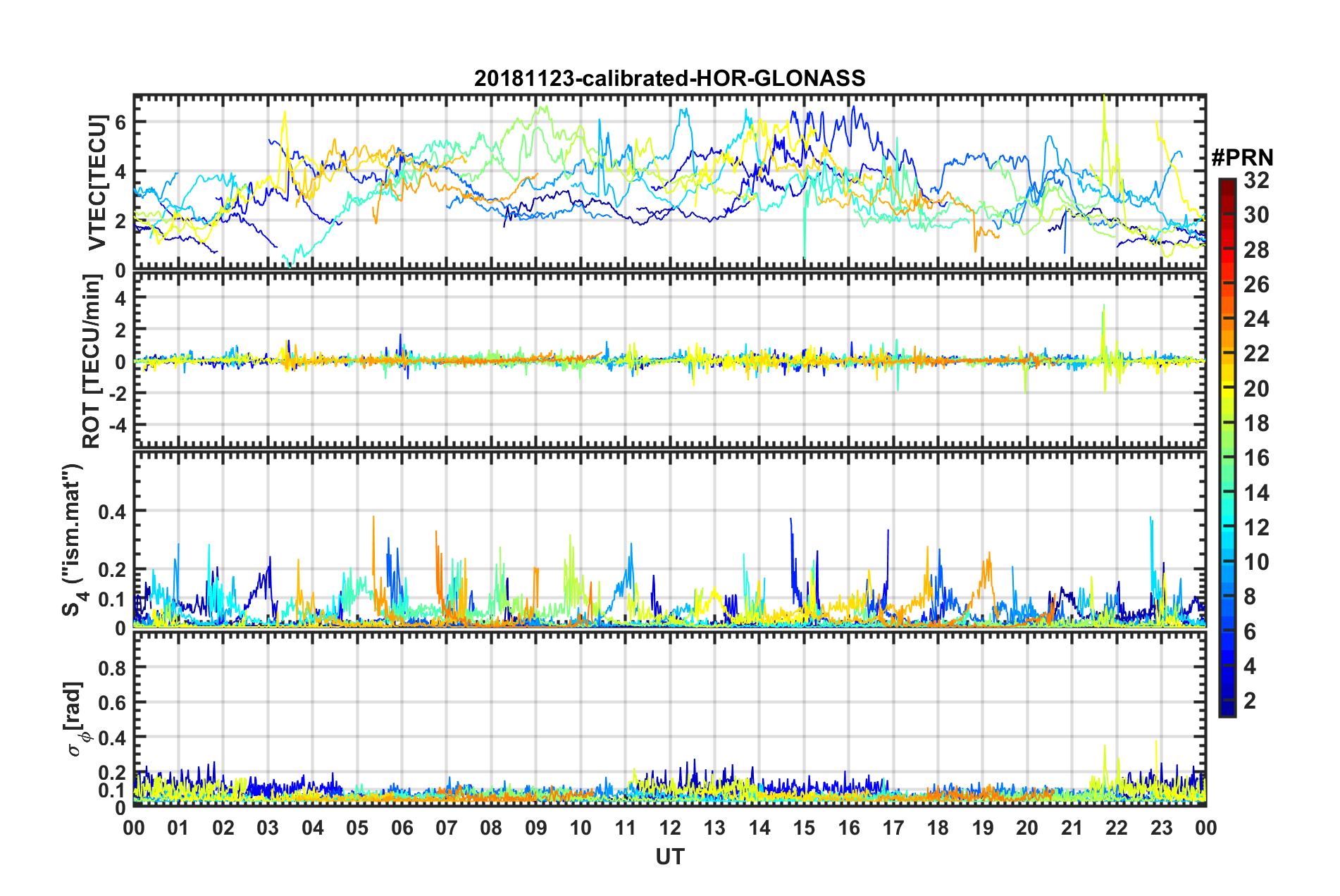Viewport: 1340px width, 896px height.
Task: Click the 12 label on the PRN colorbar
Action: (1256, 528)
